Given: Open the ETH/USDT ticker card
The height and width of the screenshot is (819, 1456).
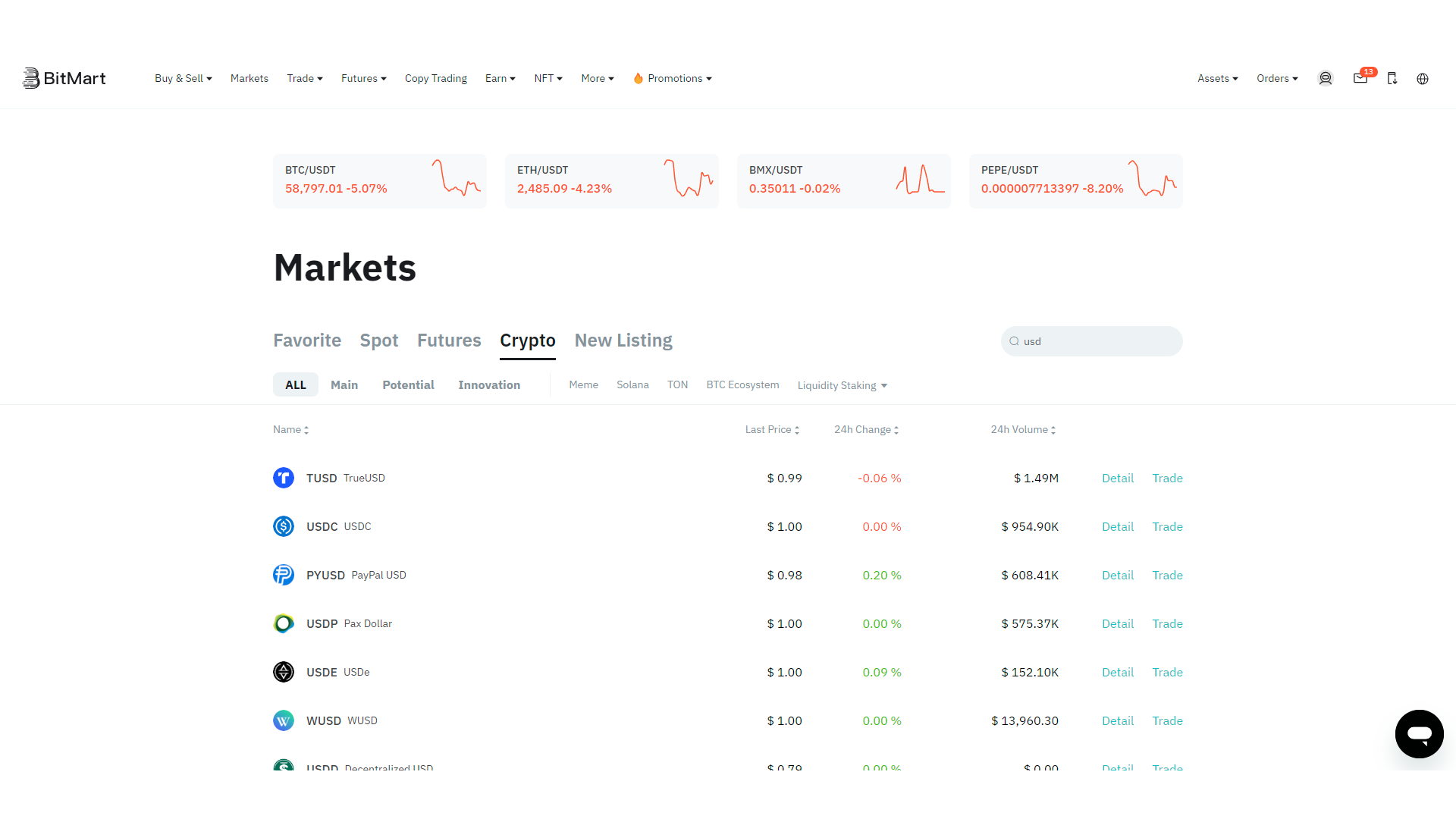Looking at the screenshot, I should (612, 180).
